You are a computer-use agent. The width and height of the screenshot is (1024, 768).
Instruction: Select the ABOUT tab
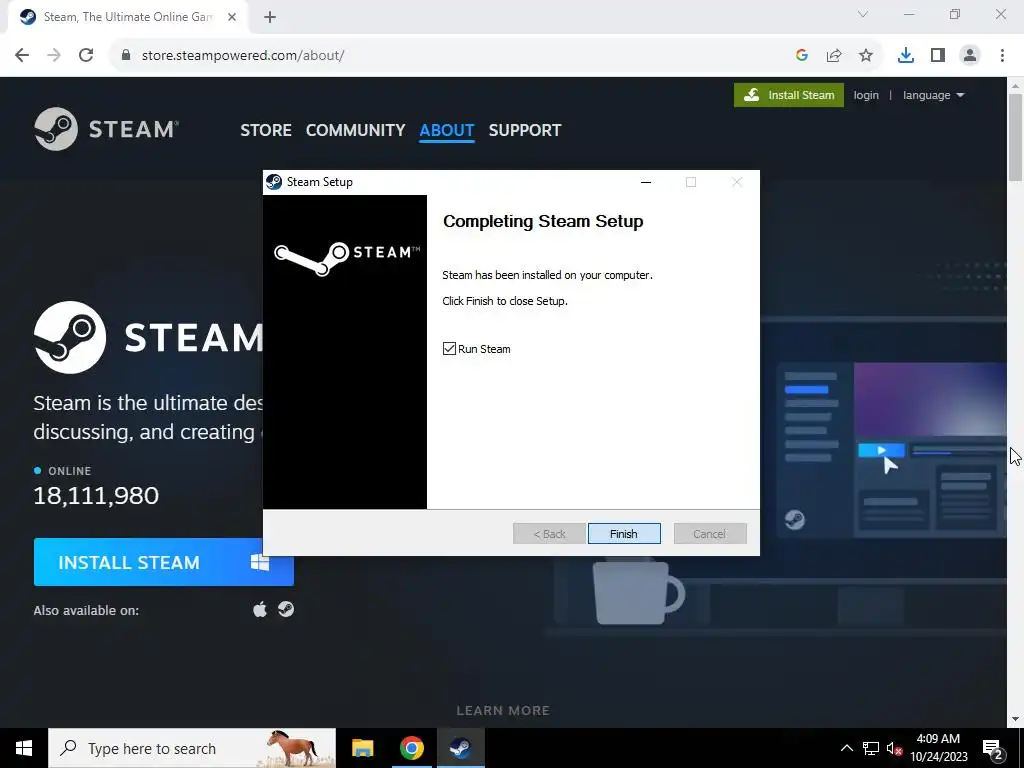pyautogui.click(x=447, y=130)
